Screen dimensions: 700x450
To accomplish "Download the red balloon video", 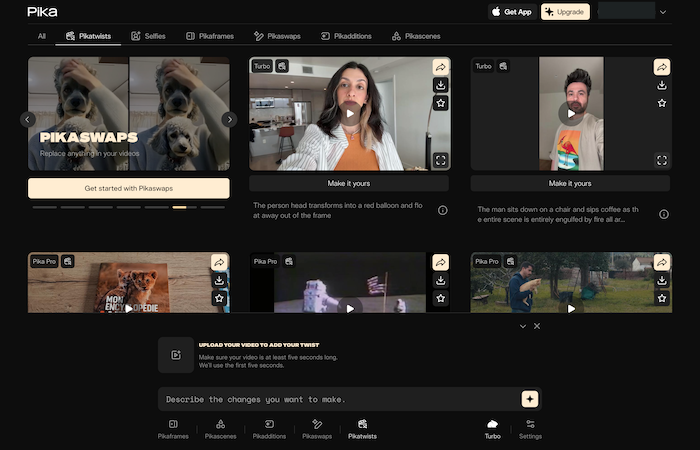I will pyautogui.click(x=440, y=85).
